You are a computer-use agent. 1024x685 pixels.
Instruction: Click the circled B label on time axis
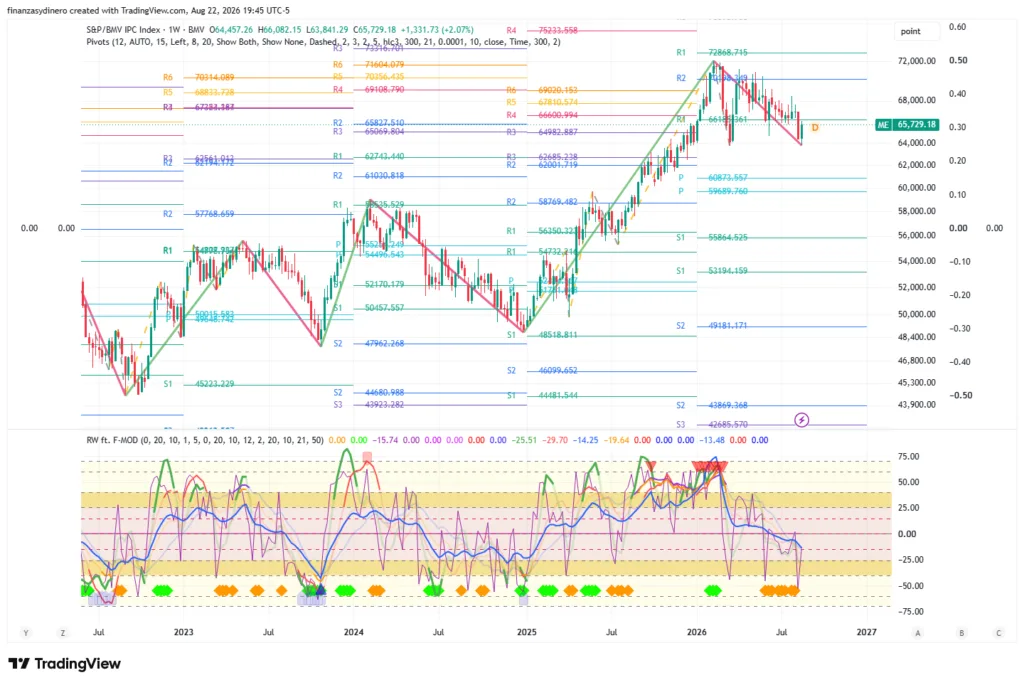click(x=961, y=633)
